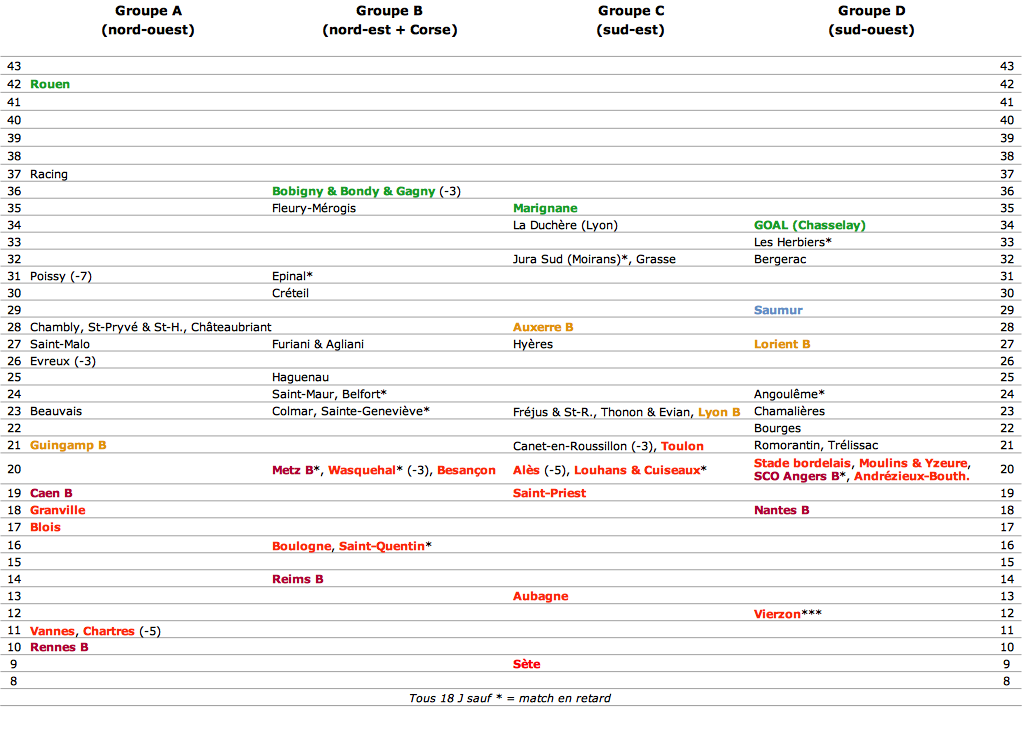The height and width of the screenshot is (736, 1026).
Task: Click the Groupe C (sud-est) heading
Action: pos(631,20)
